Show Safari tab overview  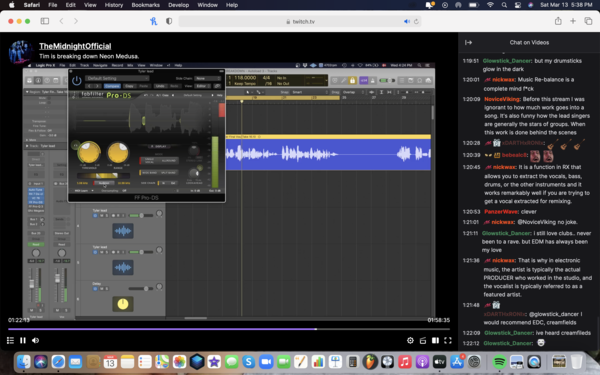click(x=588, y=21)
